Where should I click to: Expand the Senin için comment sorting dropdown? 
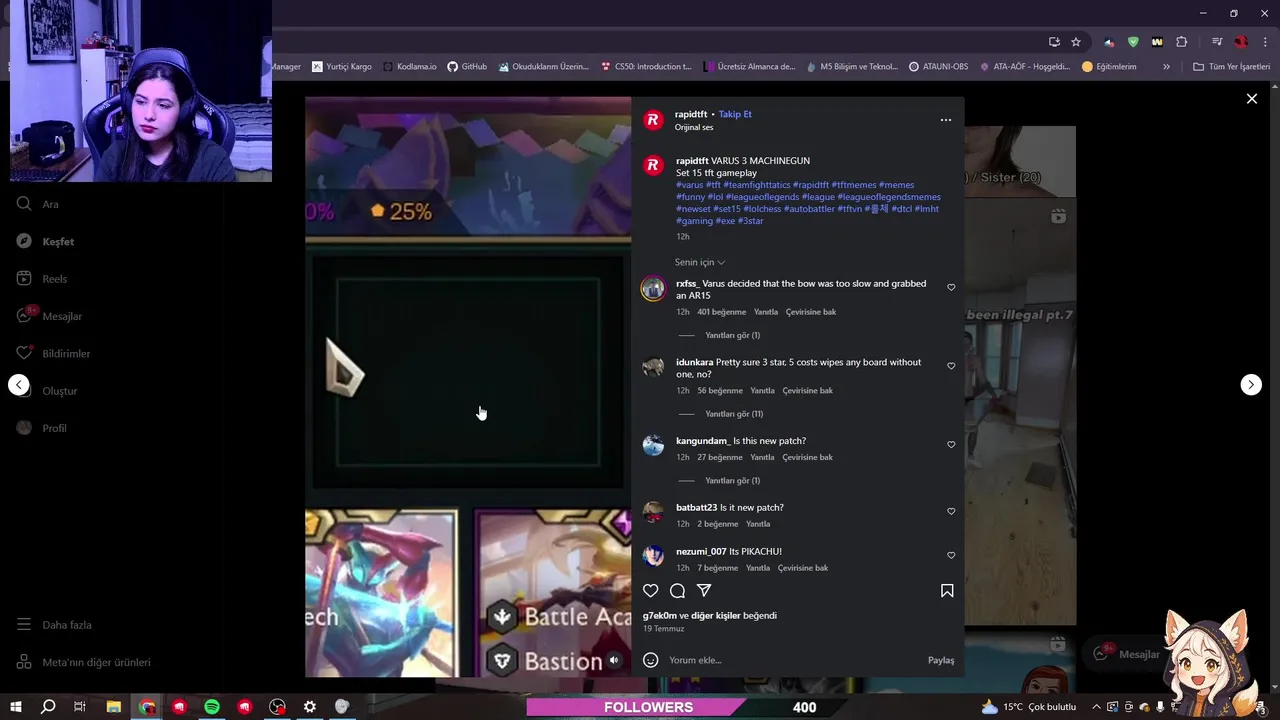click(700, 262)
